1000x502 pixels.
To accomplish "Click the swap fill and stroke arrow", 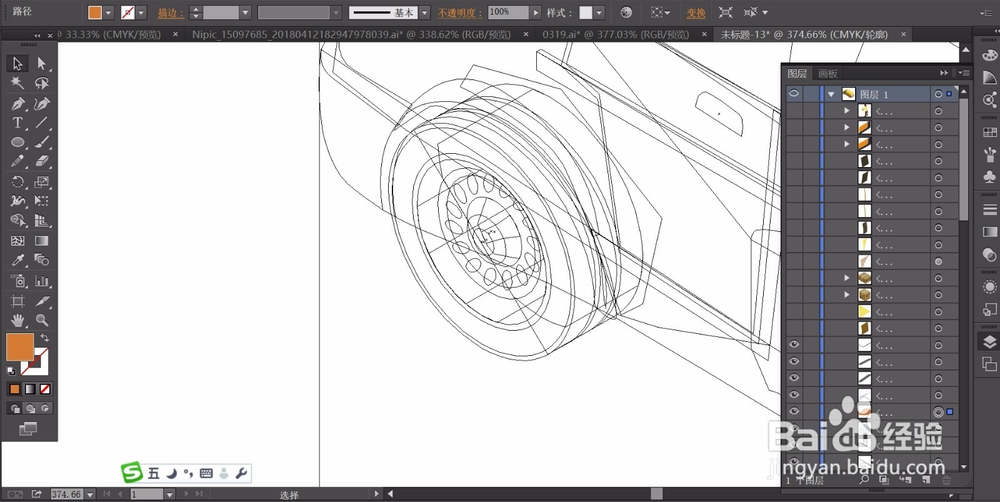I will (45, 337).
